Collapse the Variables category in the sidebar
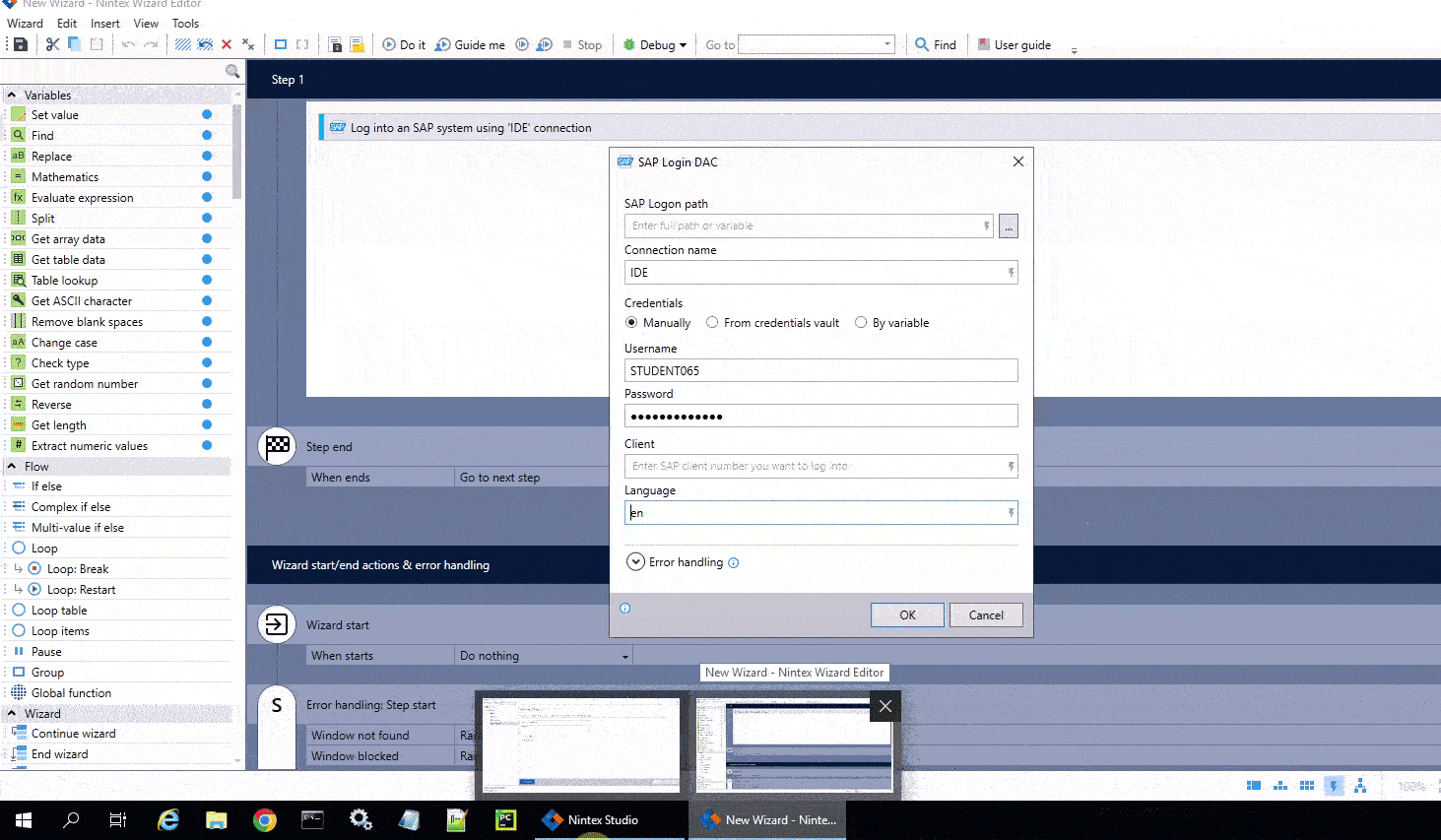This screenshot has width=1441, height=840. (12, 96)
